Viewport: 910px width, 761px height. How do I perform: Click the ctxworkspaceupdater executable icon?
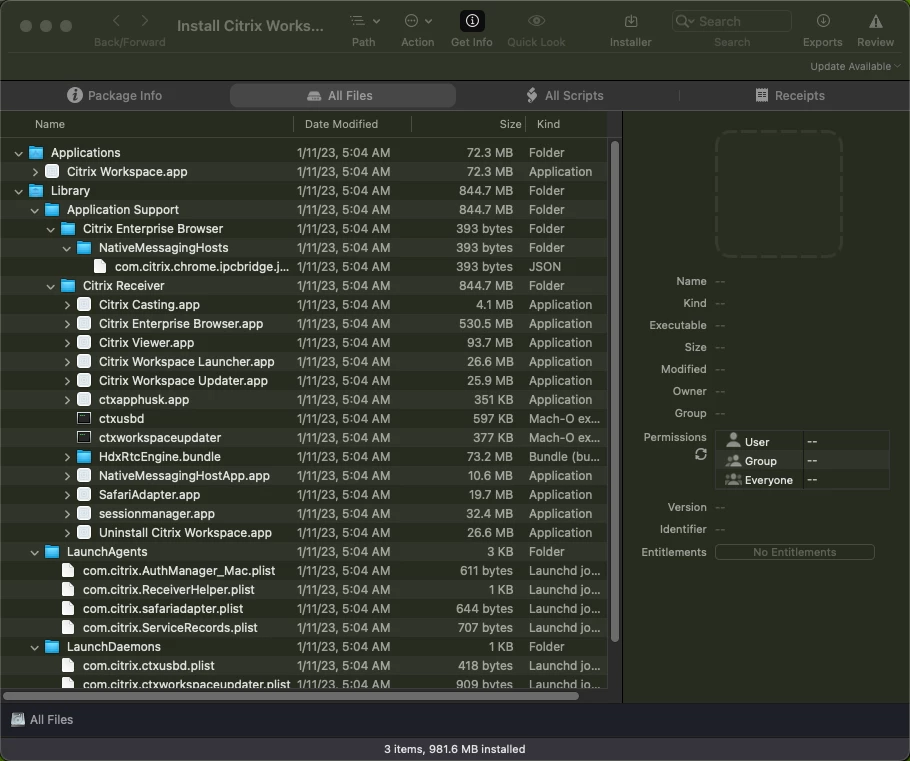(x=84, y=438)
